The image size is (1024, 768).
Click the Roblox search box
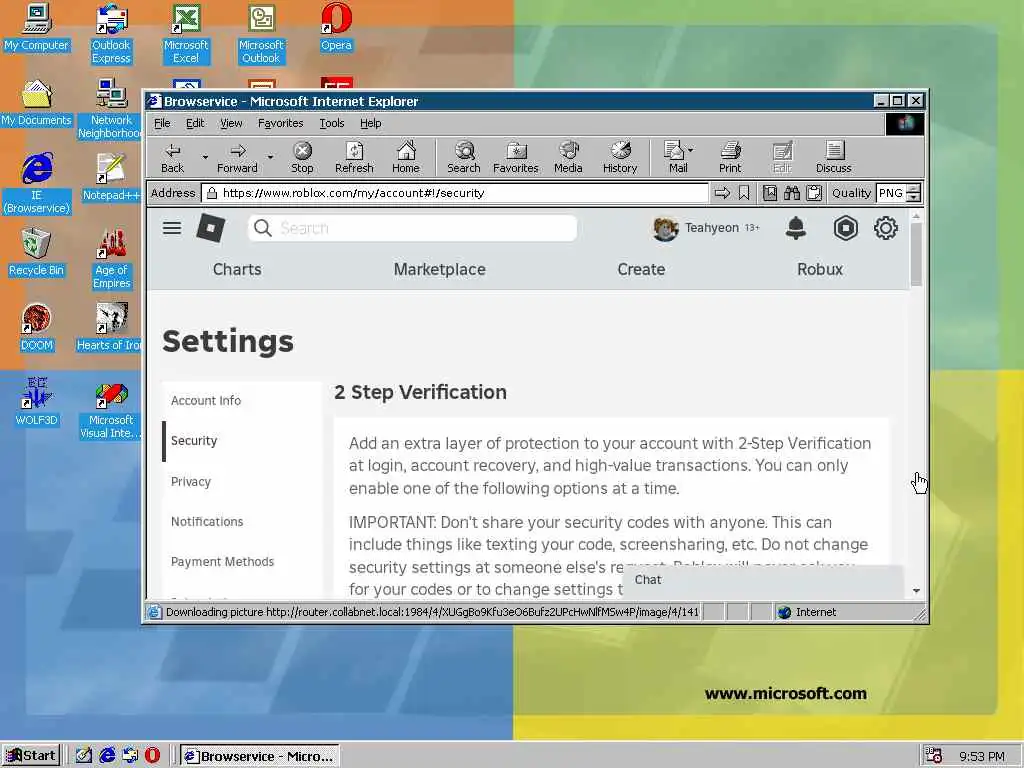(412, 228)
